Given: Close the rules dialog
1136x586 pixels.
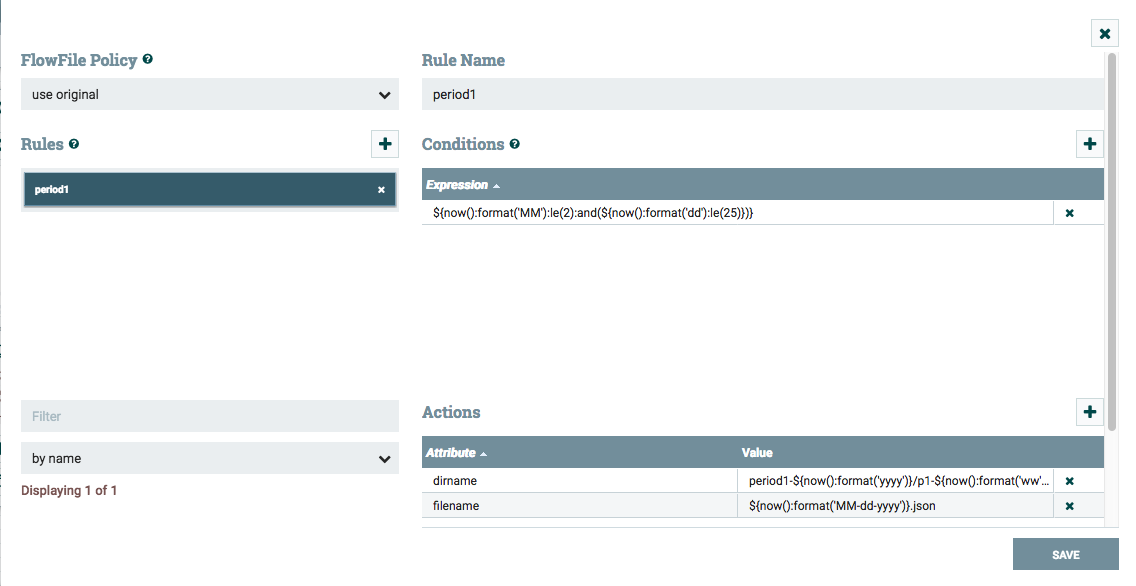Looking at the screenshot, I should point(1104,34).
